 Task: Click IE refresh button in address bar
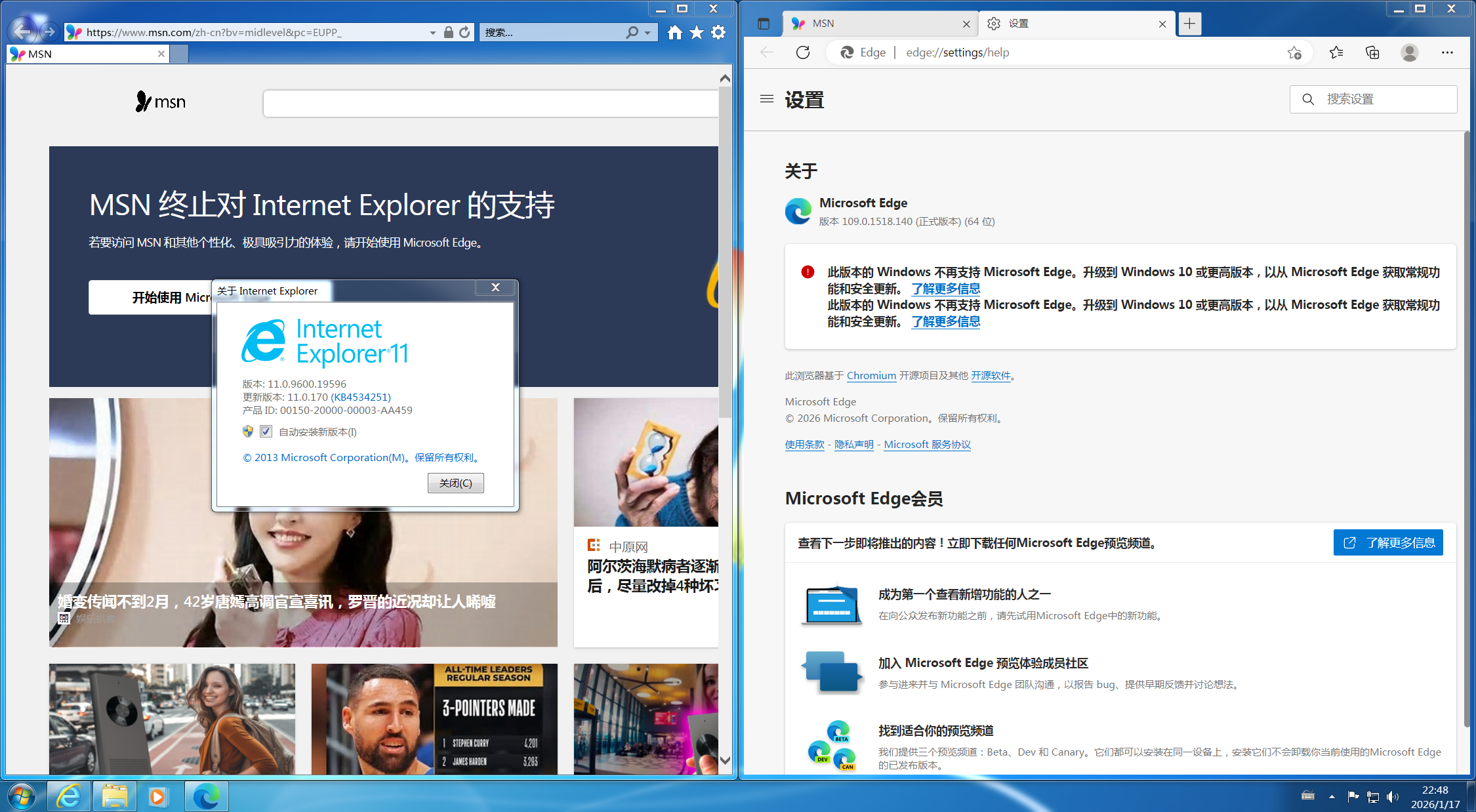(465, 32)
